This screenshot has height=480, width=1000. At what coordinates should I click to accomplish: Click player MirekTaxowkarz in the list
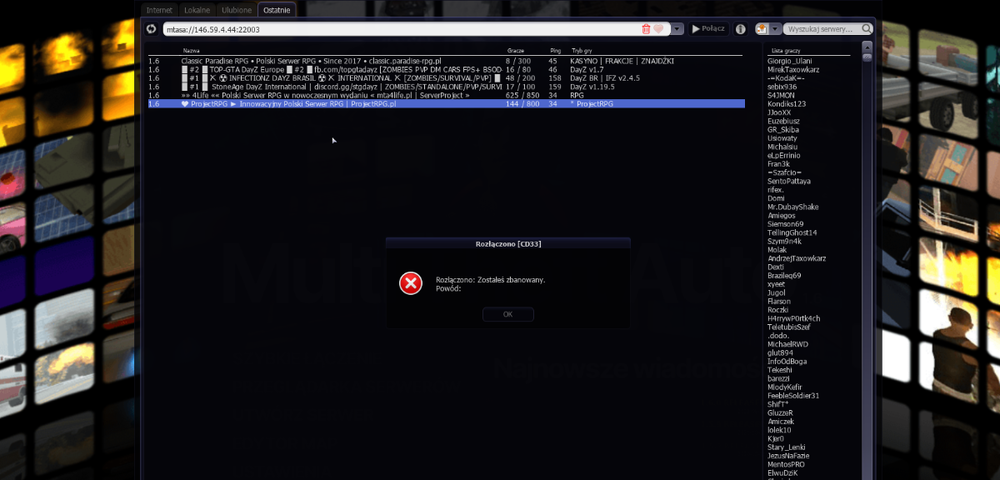click(793, 69)
